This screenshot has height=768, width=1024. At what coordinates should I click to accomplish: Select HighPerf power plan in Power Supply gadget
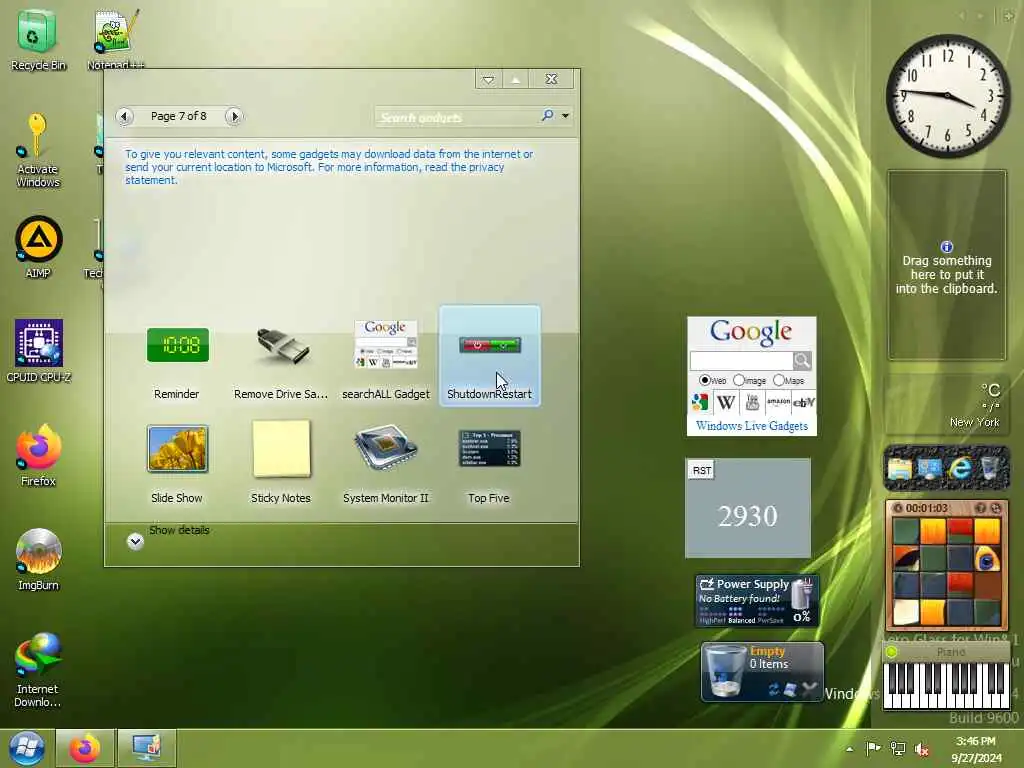[x=712, y=620]
